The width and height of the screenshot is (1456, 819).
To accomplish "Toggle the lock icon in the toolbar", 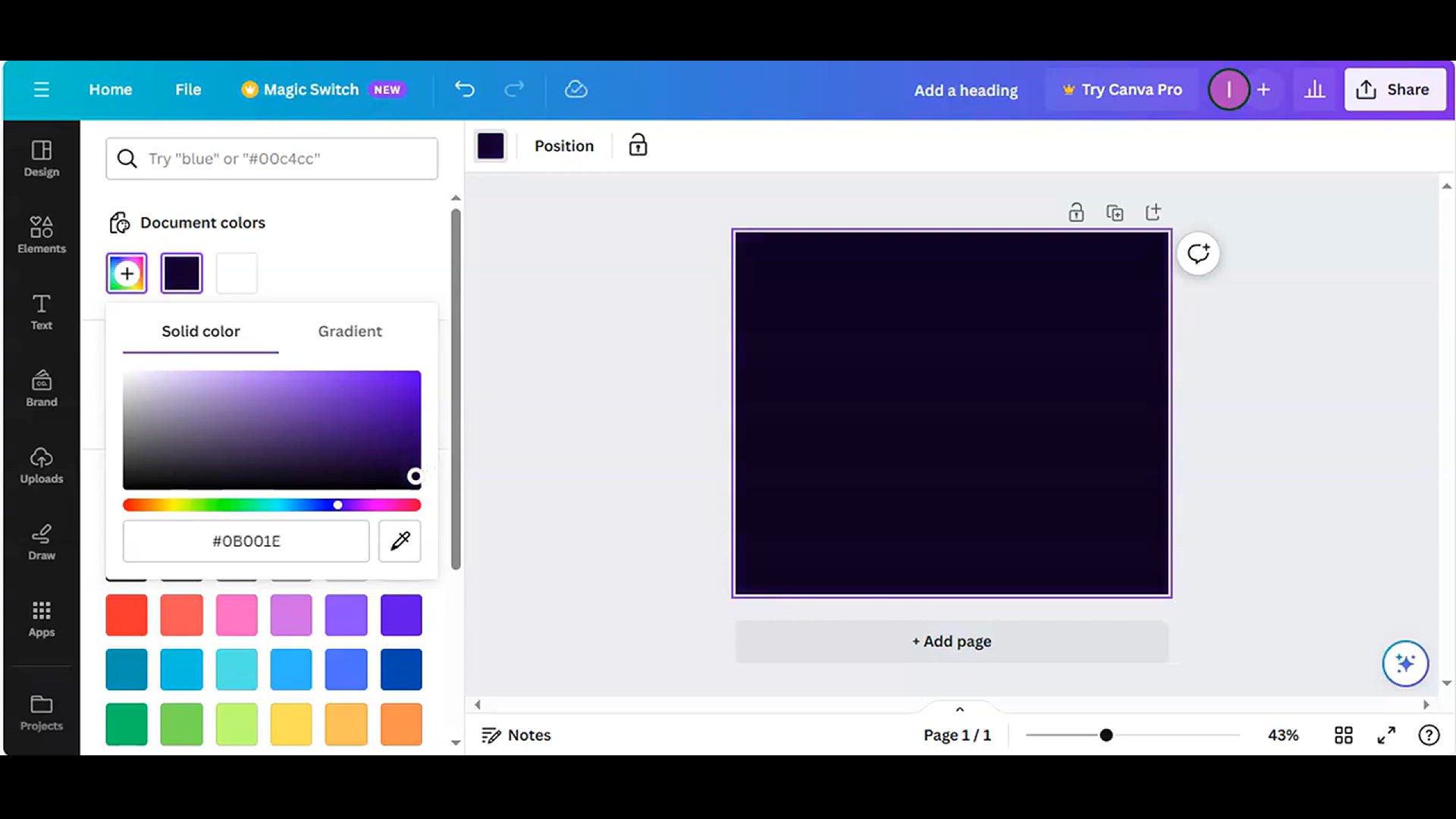I will 638,145.
